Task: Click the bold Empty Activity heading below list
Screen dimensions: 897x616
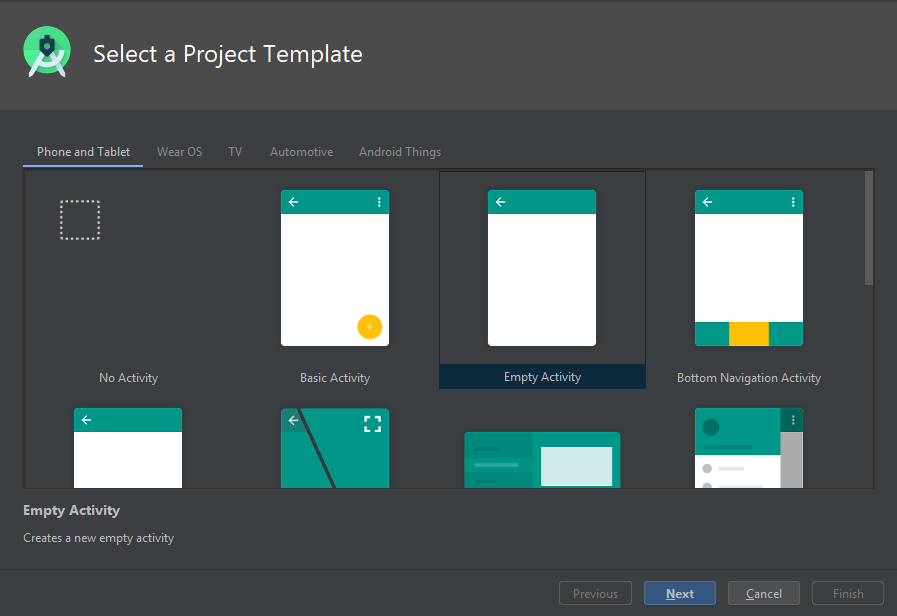Action: point(72,510)
